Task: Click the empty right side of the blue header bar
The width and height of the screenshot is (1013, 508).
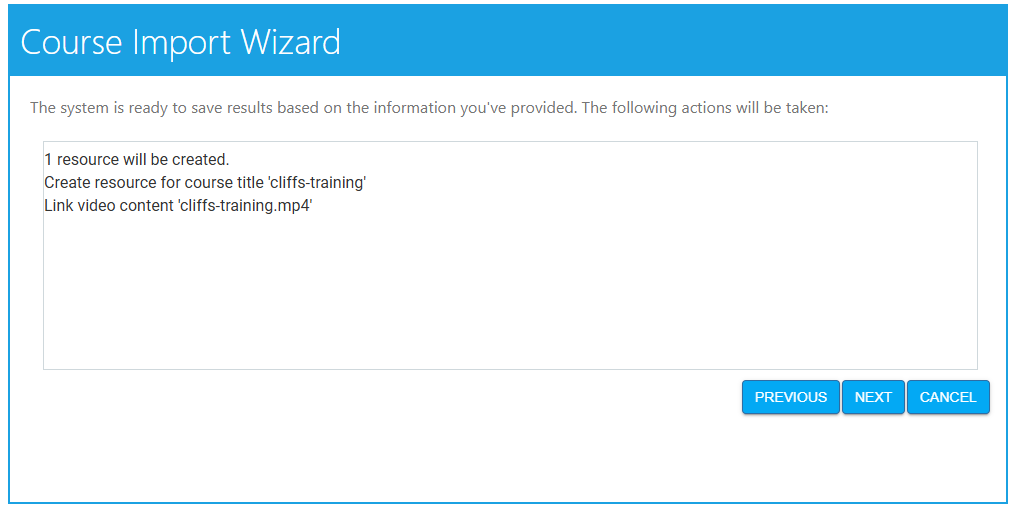Action: (700, 42)
